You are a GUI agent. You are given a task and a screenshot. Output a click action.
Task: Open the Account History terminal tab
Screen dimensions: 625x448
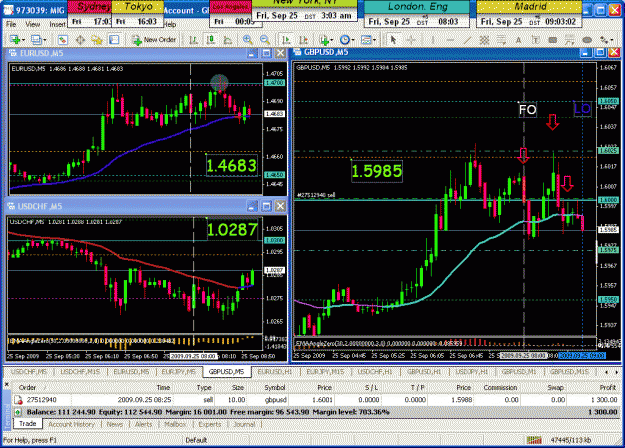[72, 424]
